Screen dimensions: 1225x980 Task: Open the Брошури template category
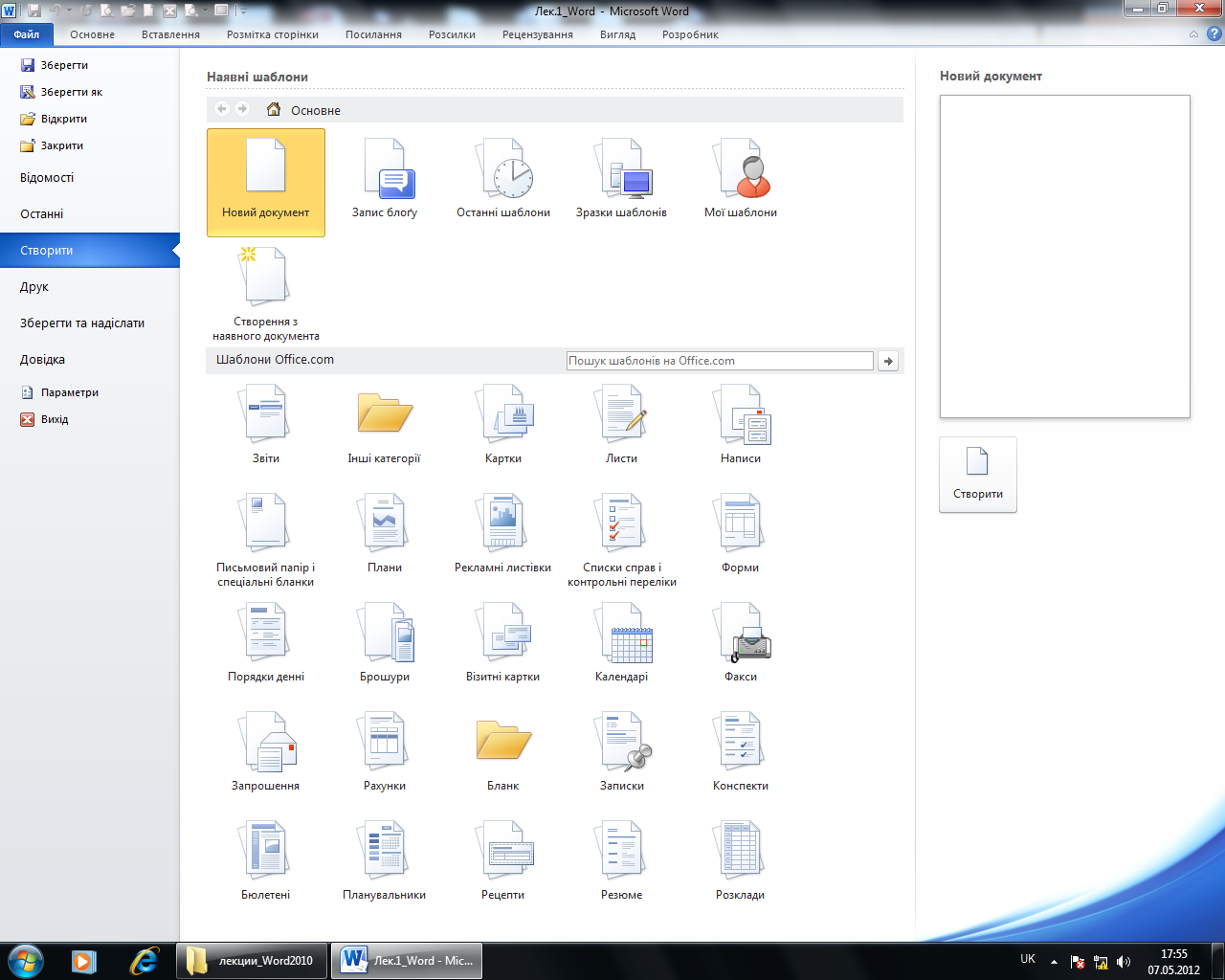pos(385,642)
